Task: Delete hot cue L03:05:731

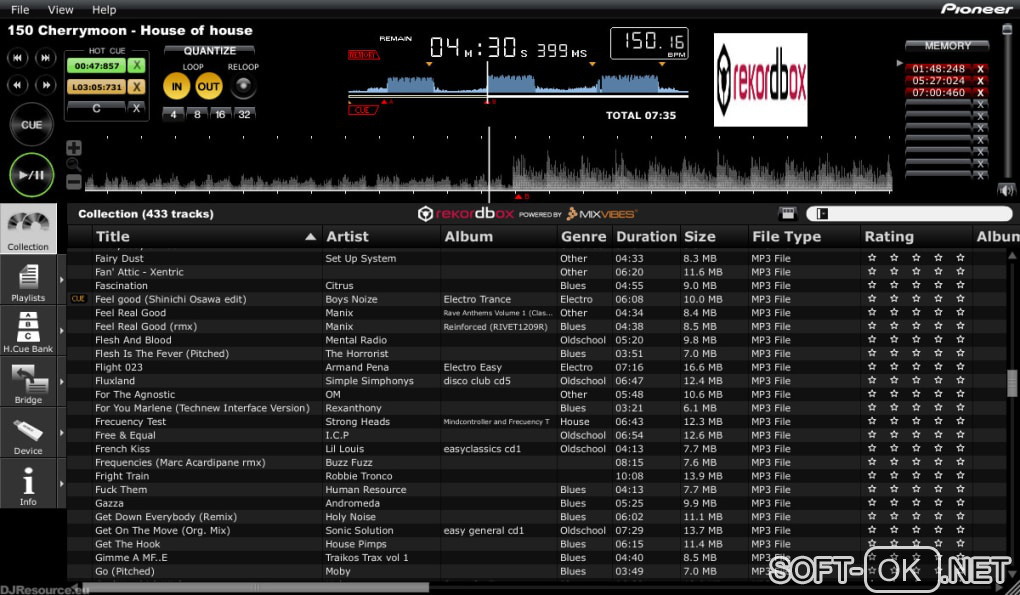Action: [x=136, y=87]
